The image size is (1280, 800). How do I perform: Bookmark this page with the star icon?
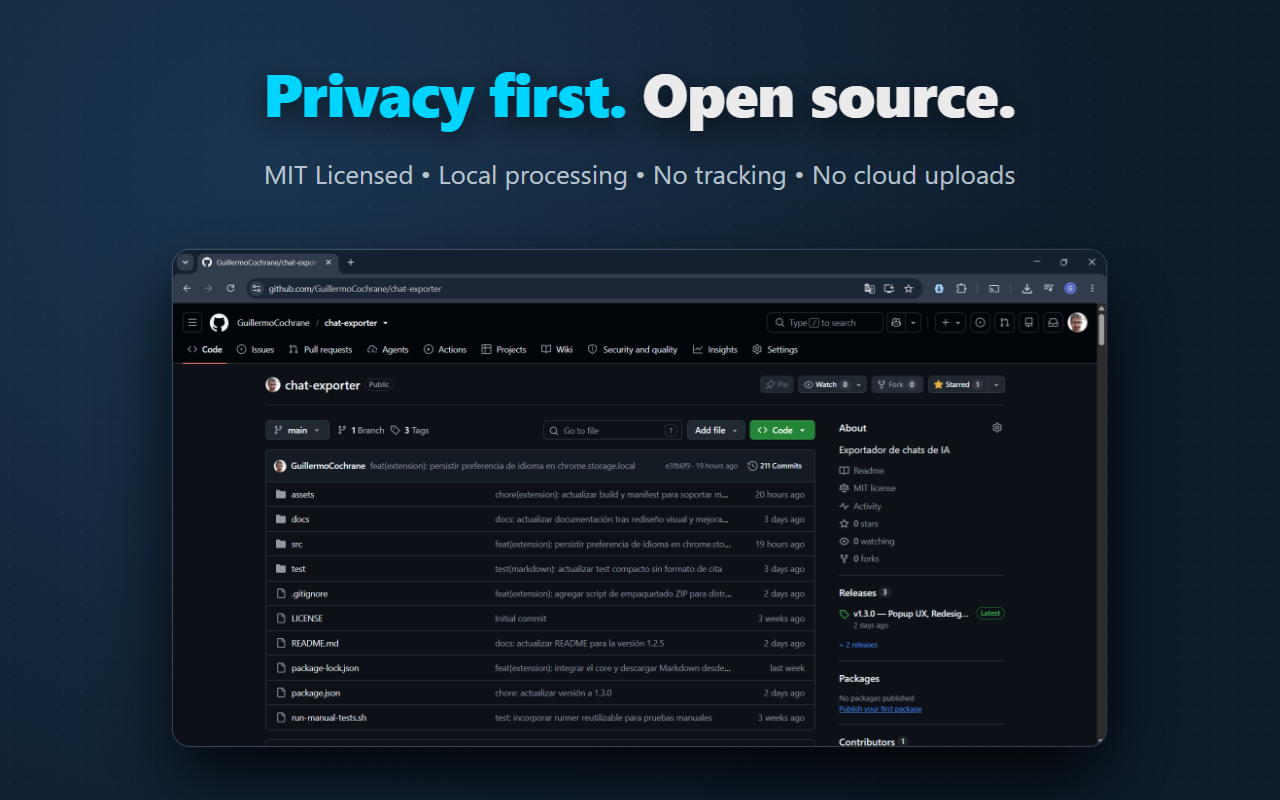pyautogui.click(x=908, y=288)
